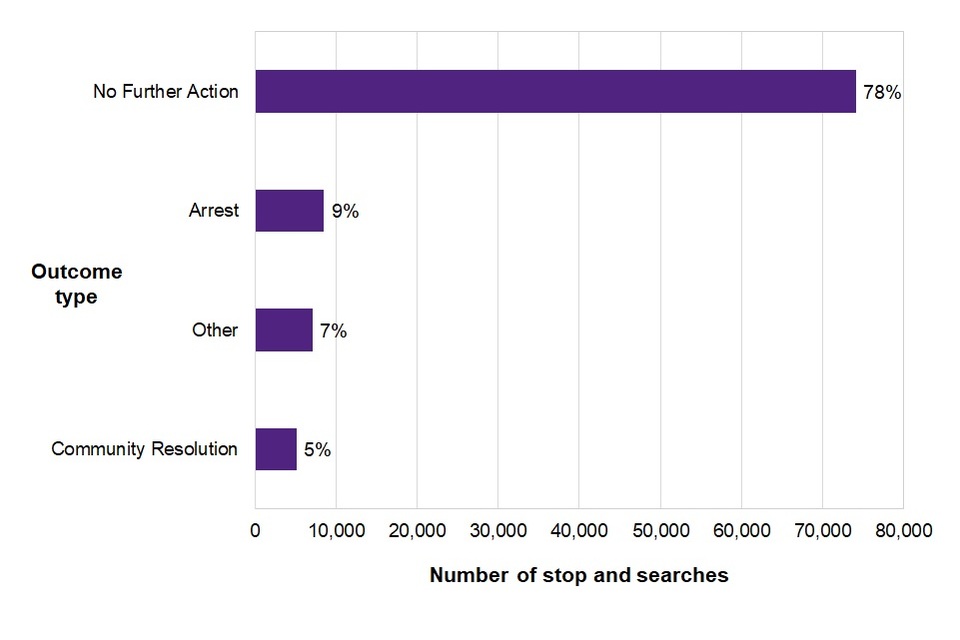Click the Arrest bar
This screenshot has width=960, height=640.
tap(289, 211)
